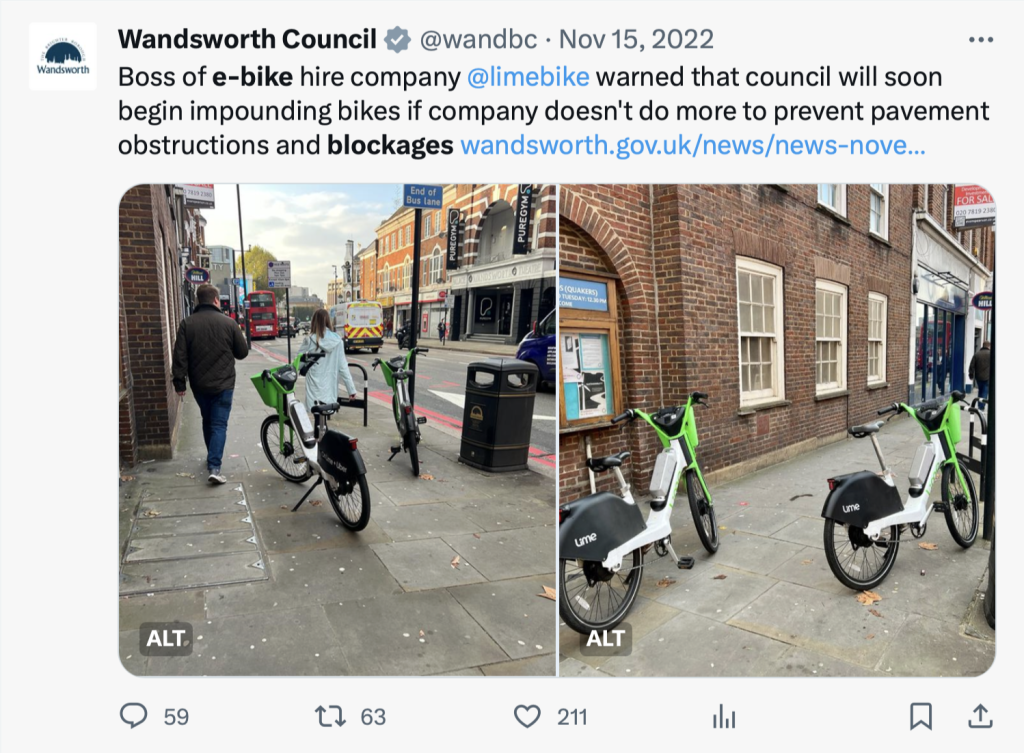
Task: Open left photo of bikes on pavement
Action: click(x=337, y=430)
